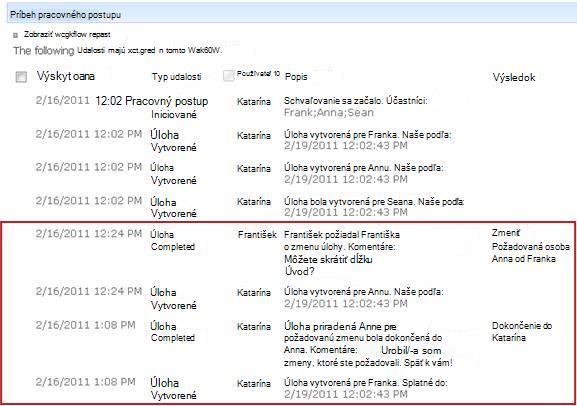Viewport: 577px width, 406px height.
Task: Select the 'Úloha vytvorená pre Franka. Naše podľa' description
Action: pos(368,135)
